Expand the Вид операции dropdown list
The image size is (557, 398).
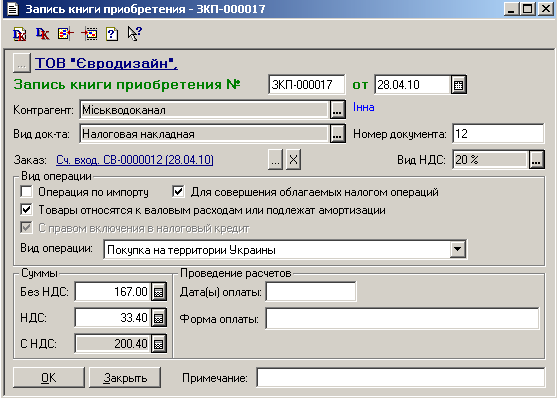[458, 249]
